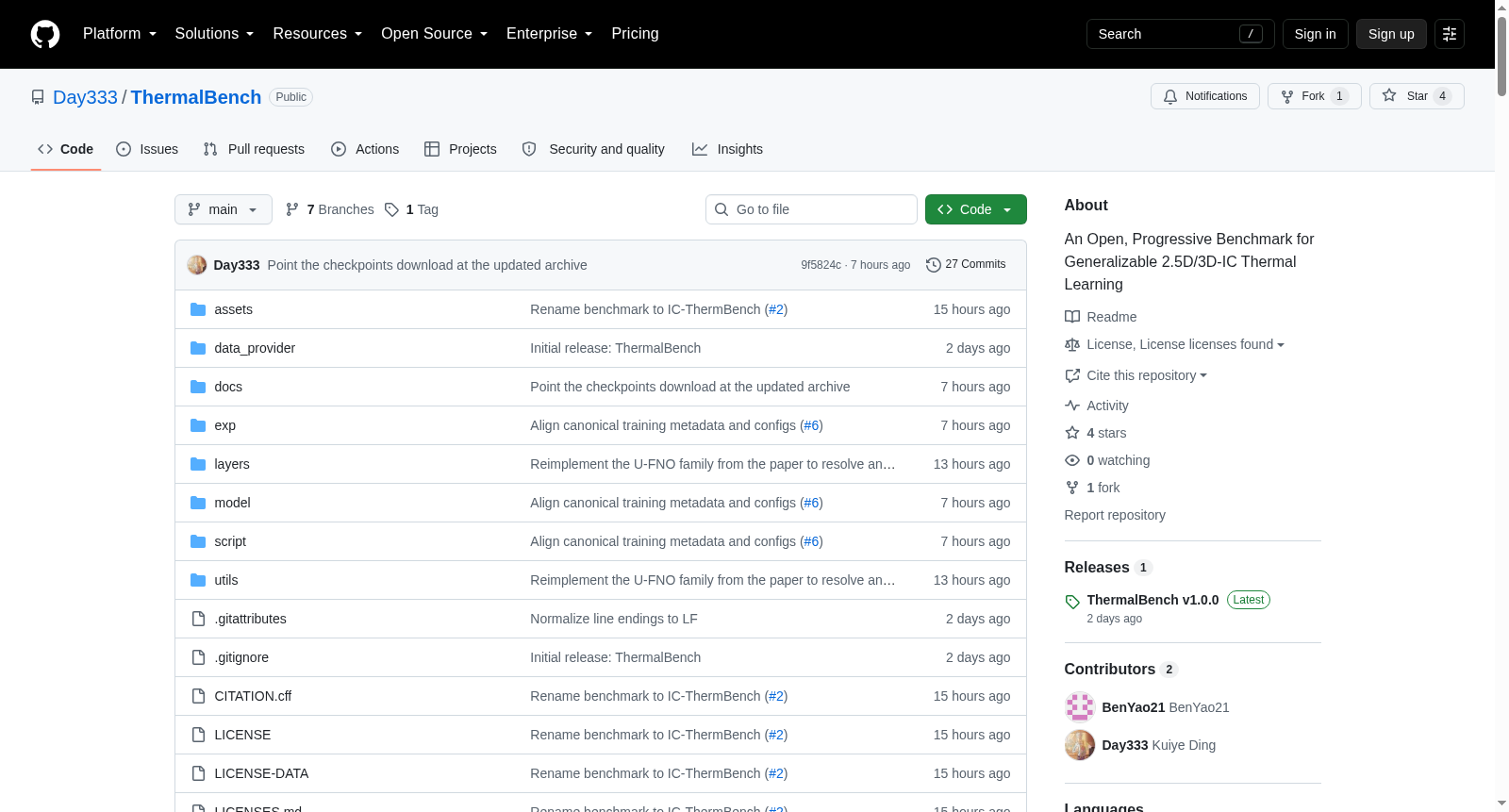View Day333's contributor avatar
This screenshot has height=812, width=1509.
(x=1080, y=745)
